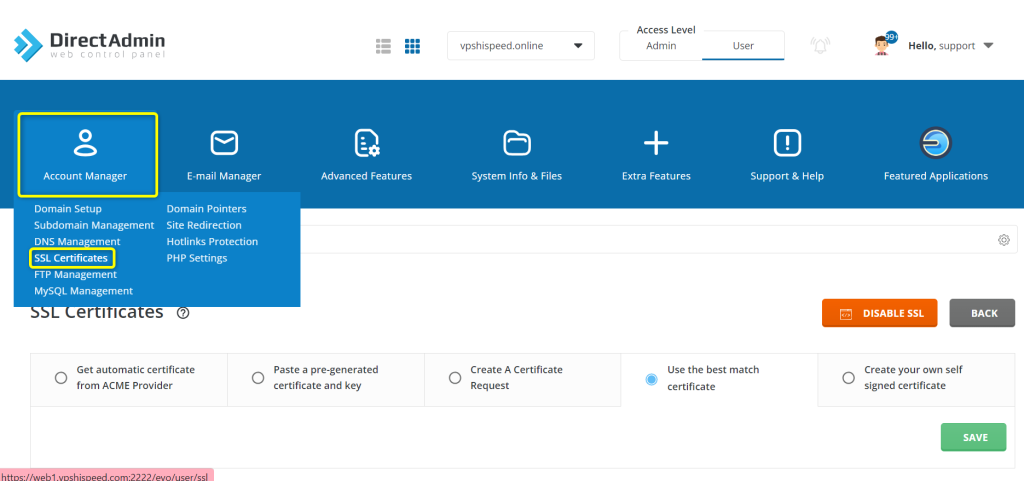Screen dimensions: 1024x481
Task: Open Hotlinks Protection
Action: click(x=212, y=241)
